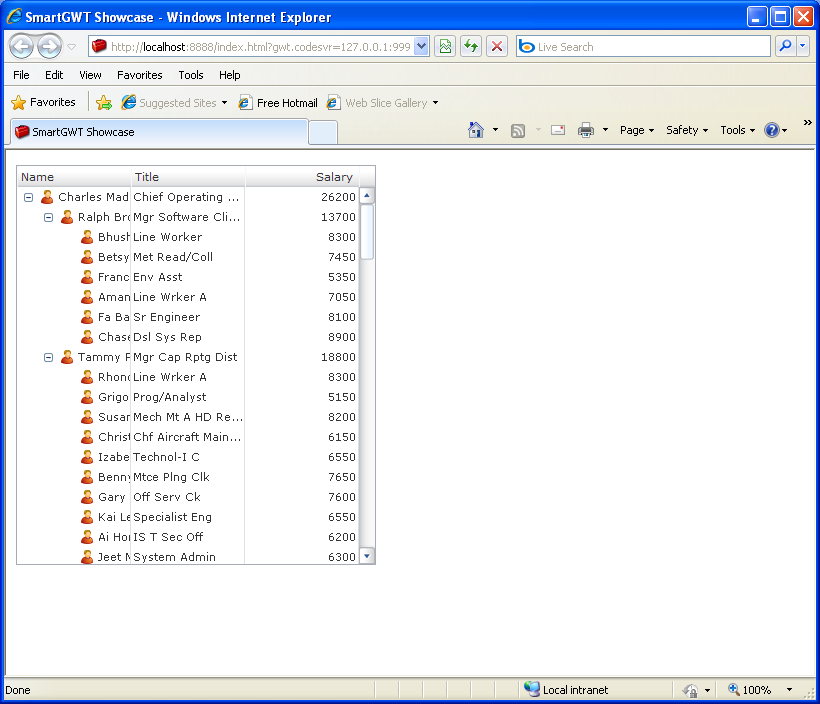Click the Add to Favorites Bar icon
This screenshot has width=820, height=704.
pos(104,103)
